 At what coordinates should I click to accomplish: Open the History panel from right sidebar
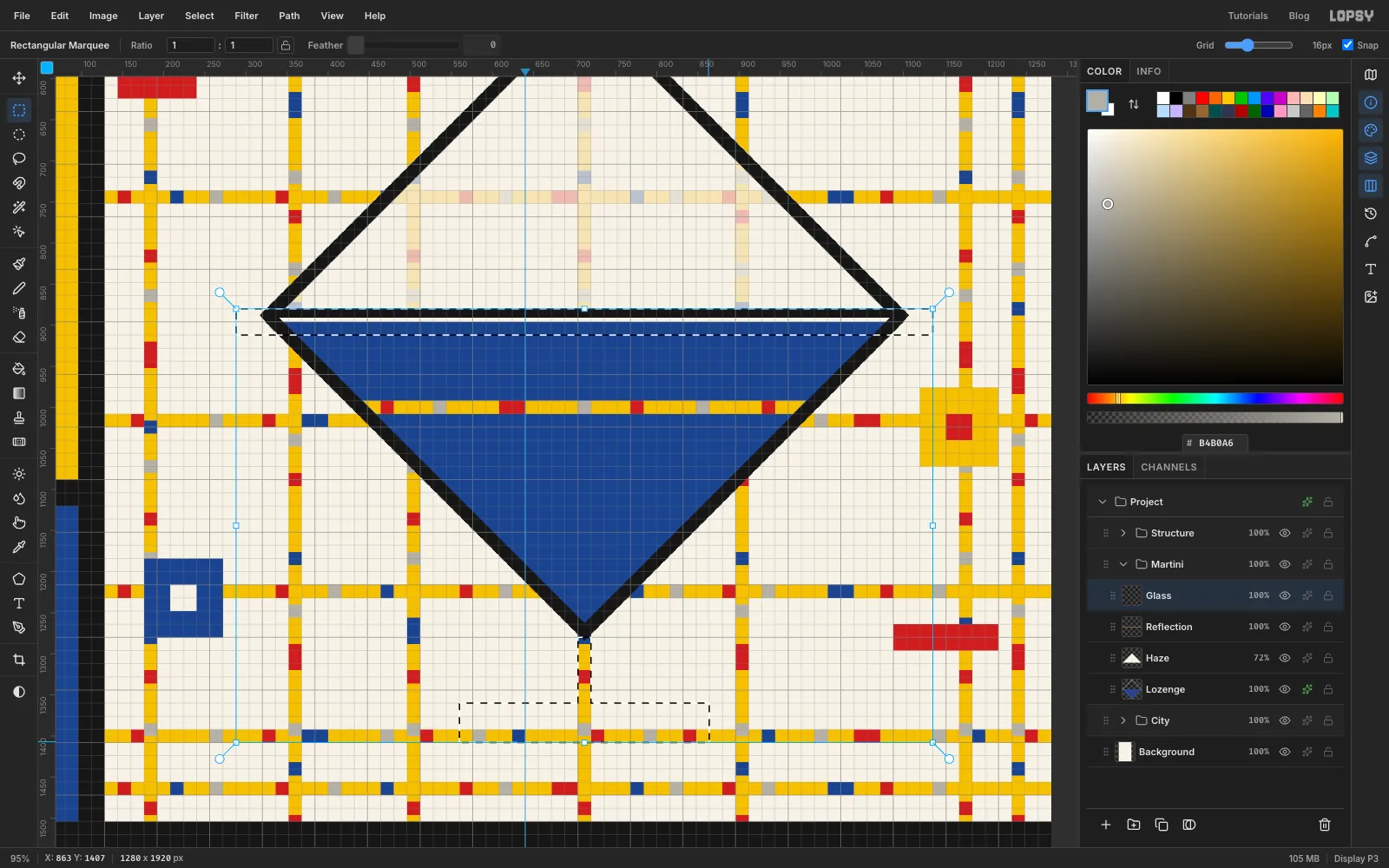(x=1371, y=214)
